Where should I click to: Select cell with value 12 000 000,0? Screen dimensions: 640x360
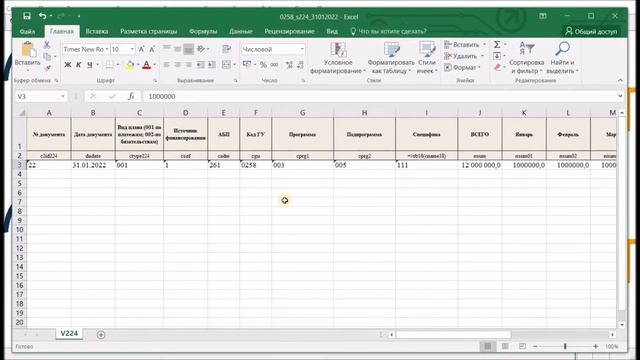tap(480, 165)
